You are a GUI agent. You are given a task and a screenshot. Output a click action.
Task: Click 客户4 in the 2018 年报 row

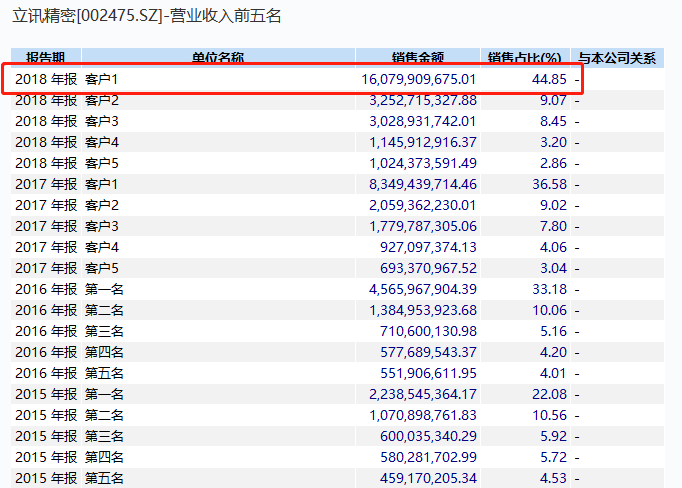tap(101, 142)
